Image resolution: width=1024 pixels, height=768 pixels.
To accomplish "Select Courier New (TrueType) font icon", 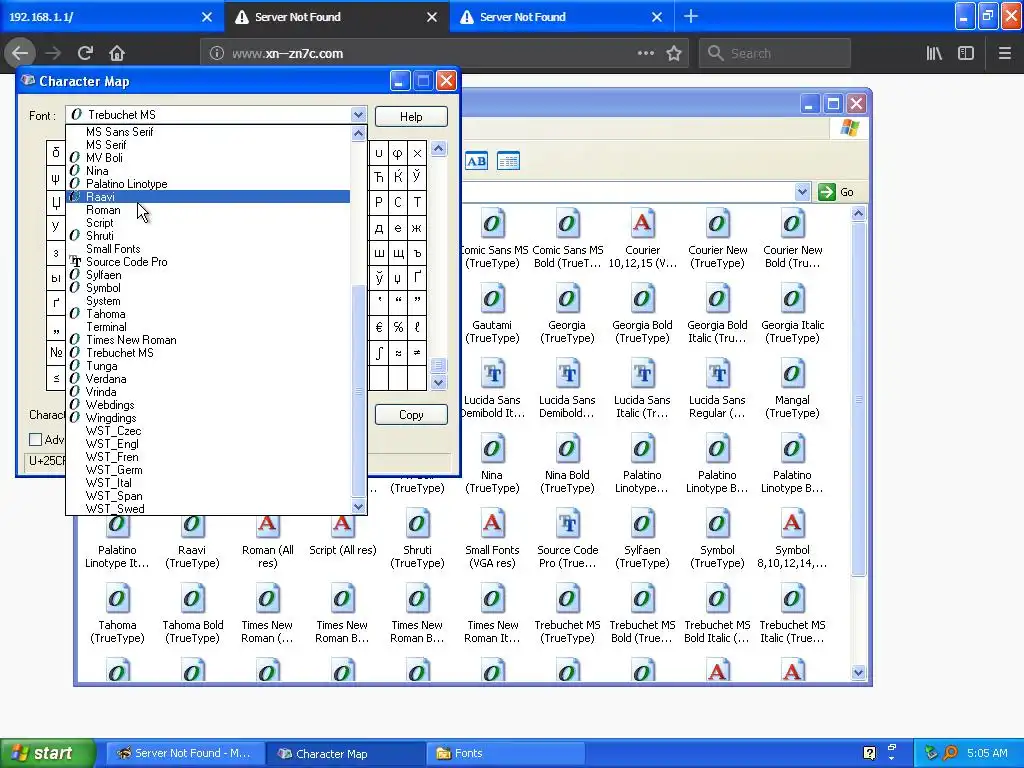I will point(717,239).
